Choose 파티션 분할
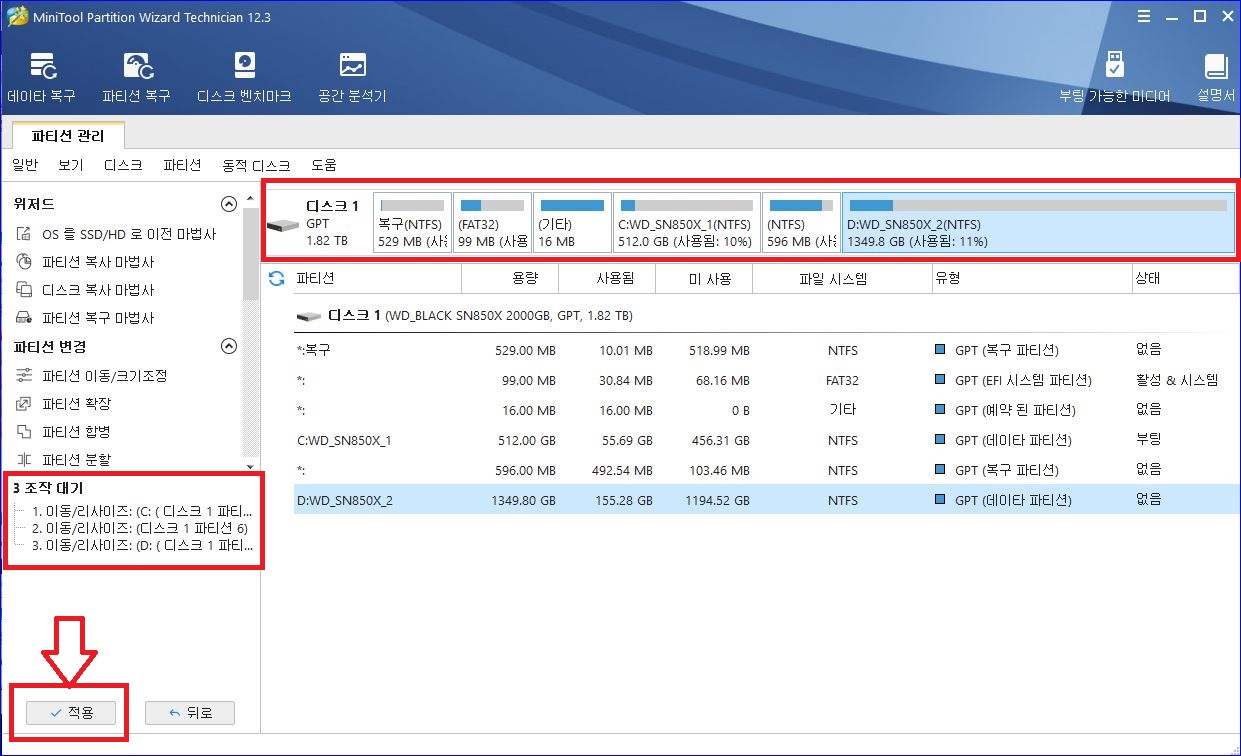Image resolution: width=1241 pixels, height=756 pixels. pos(64,460)
